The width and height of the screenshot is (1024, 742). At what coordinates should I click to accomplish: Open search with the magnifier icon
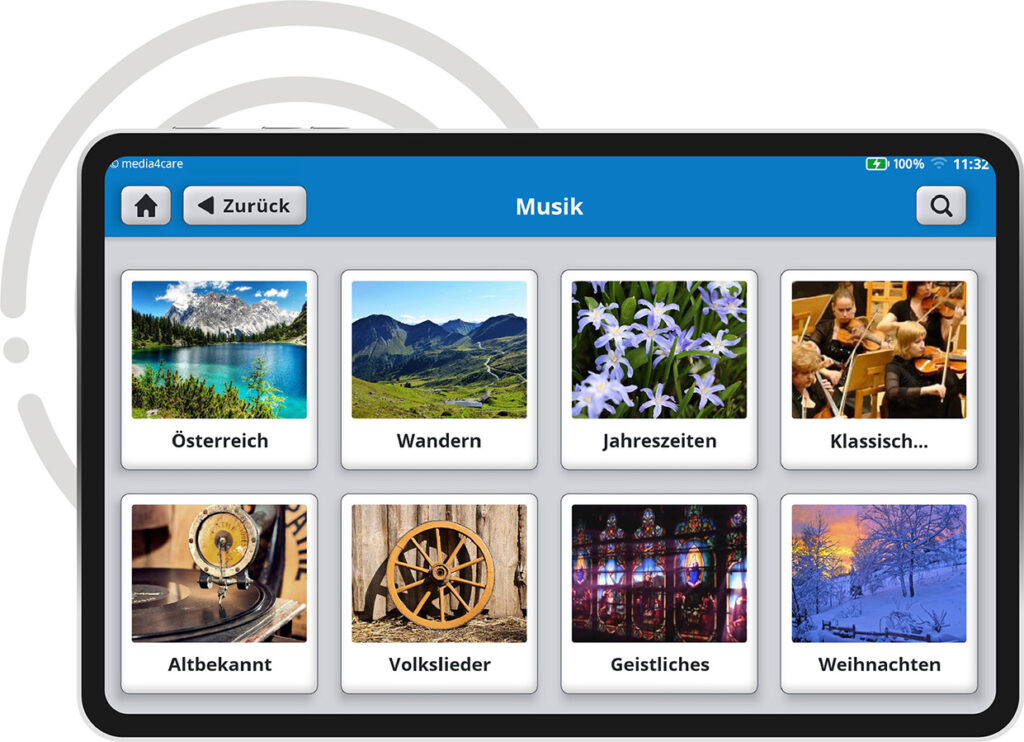(x=940, y=206)
